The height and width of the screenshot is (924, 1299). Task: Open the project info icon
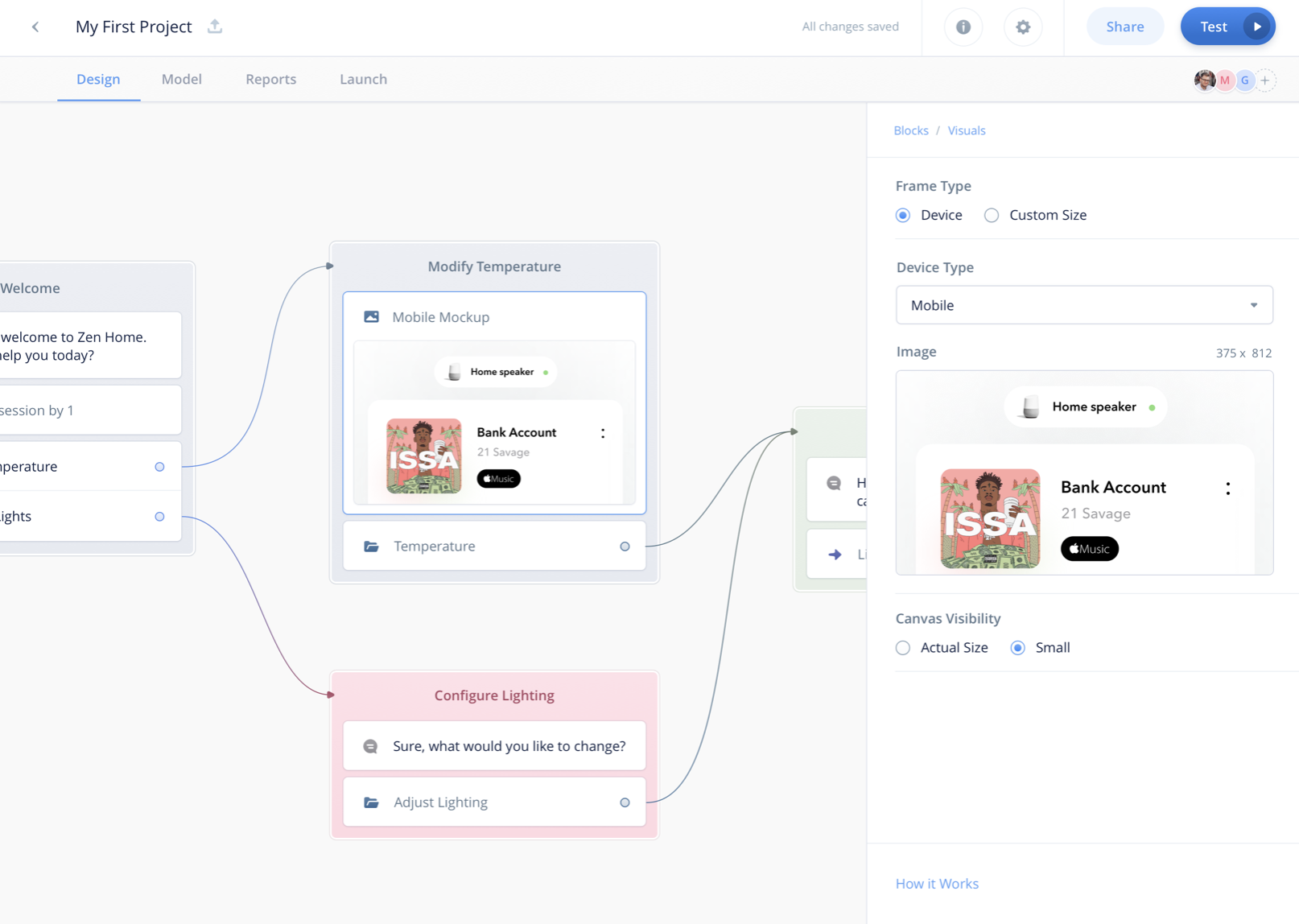coord(963,27)
